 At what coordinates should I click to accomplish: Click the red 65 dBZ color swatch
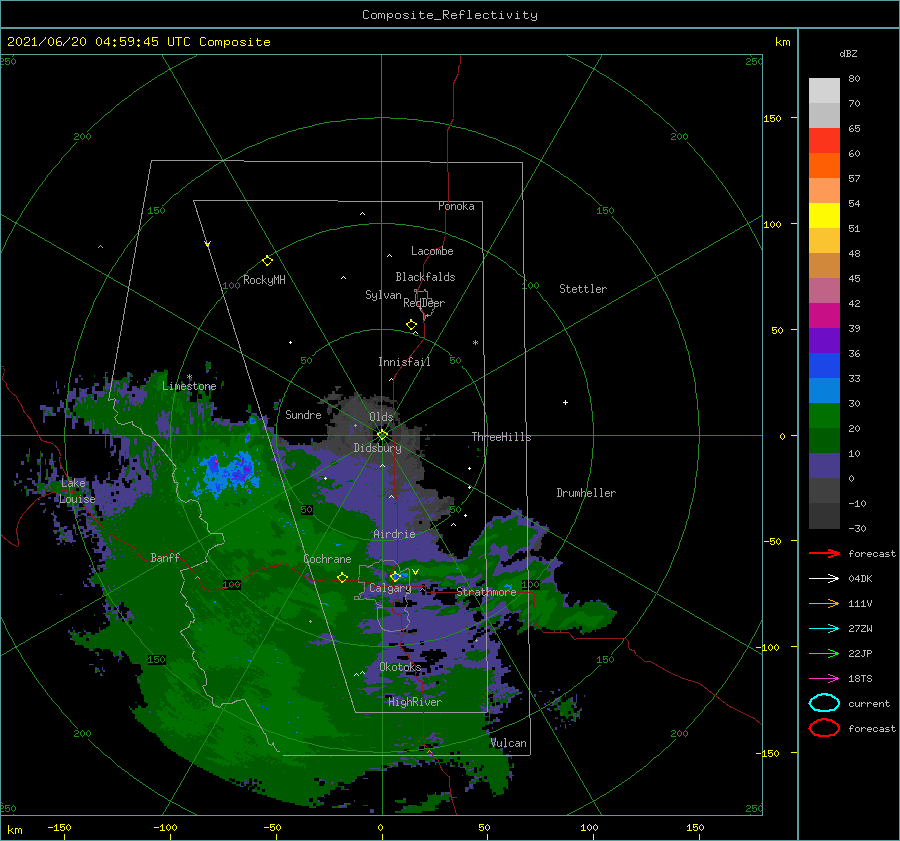tap(824, 141)
